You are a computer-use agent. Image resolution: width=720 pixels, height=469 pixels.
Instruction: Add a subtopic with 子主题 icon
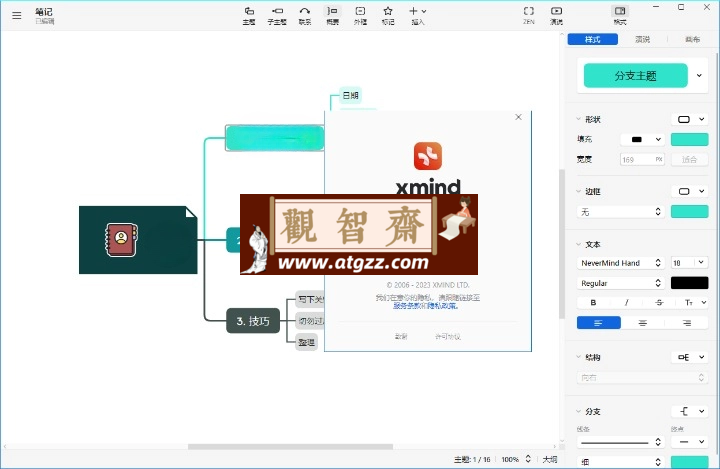277,16
